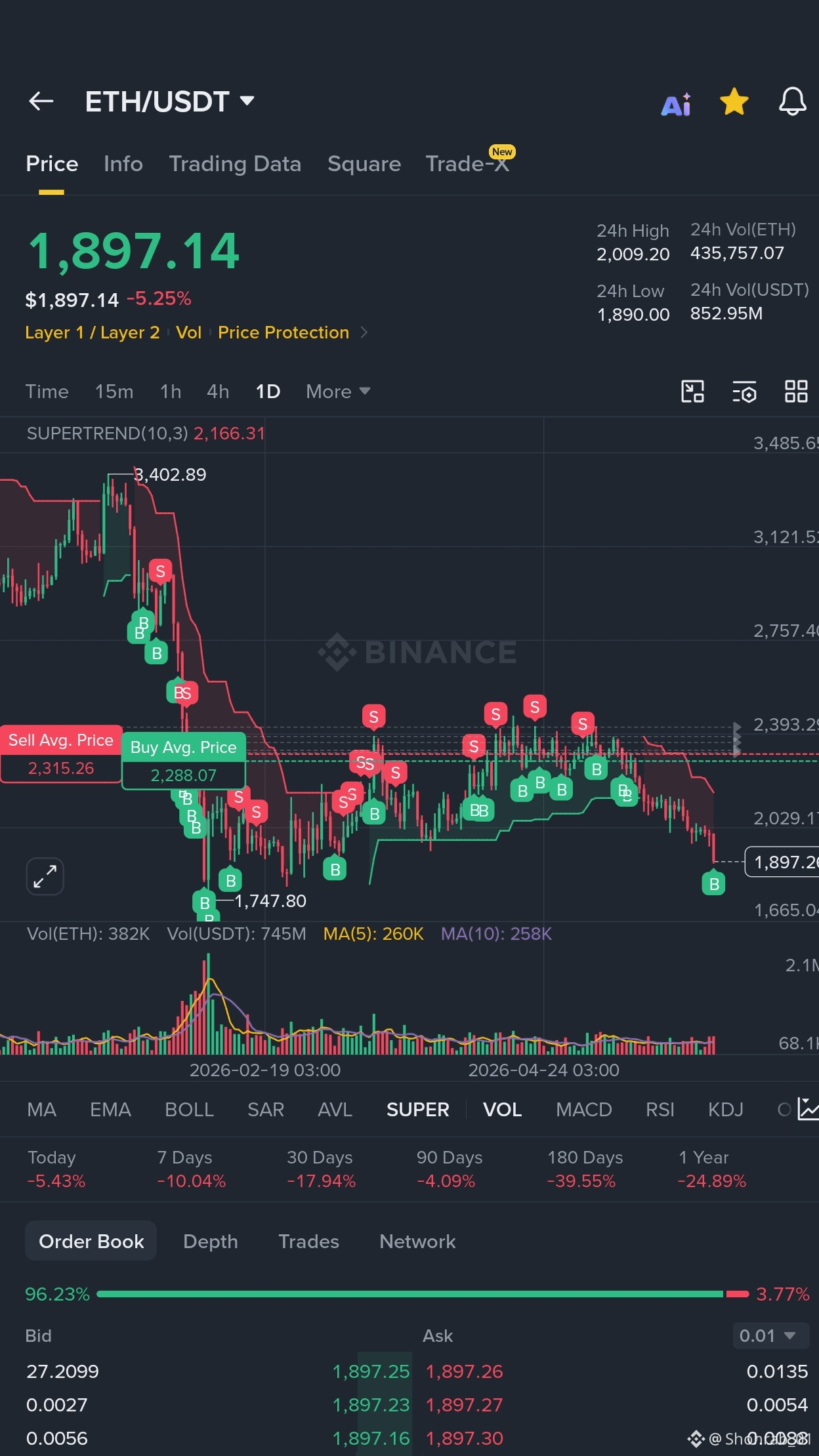The width and height of the screenshot is (819, 1456).
Task: Enable the KDJ sub-indicator
Action: (x=726, y=1110)
